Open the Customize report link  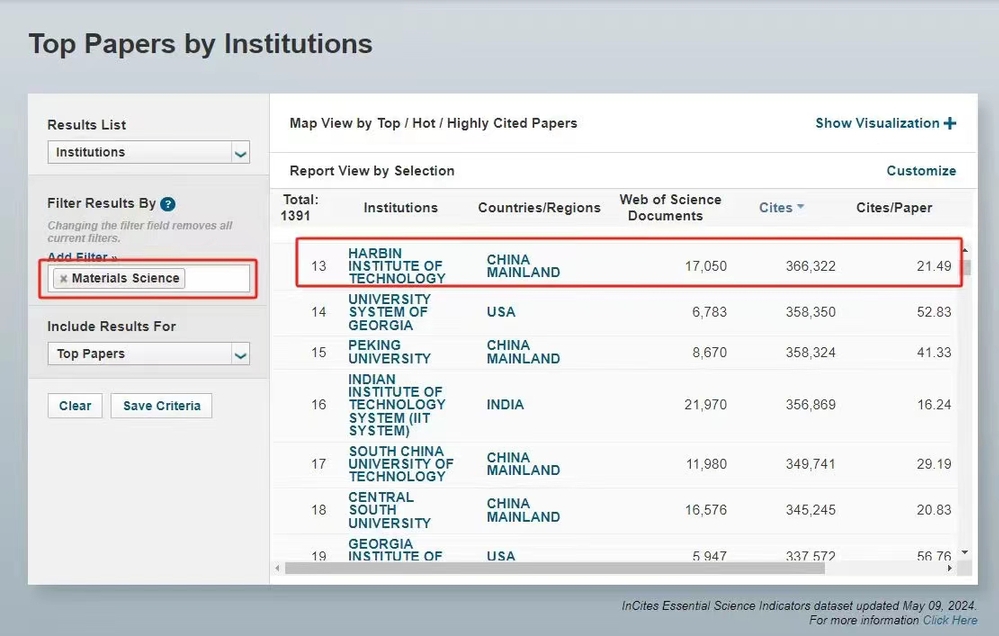tap(921, 171)
